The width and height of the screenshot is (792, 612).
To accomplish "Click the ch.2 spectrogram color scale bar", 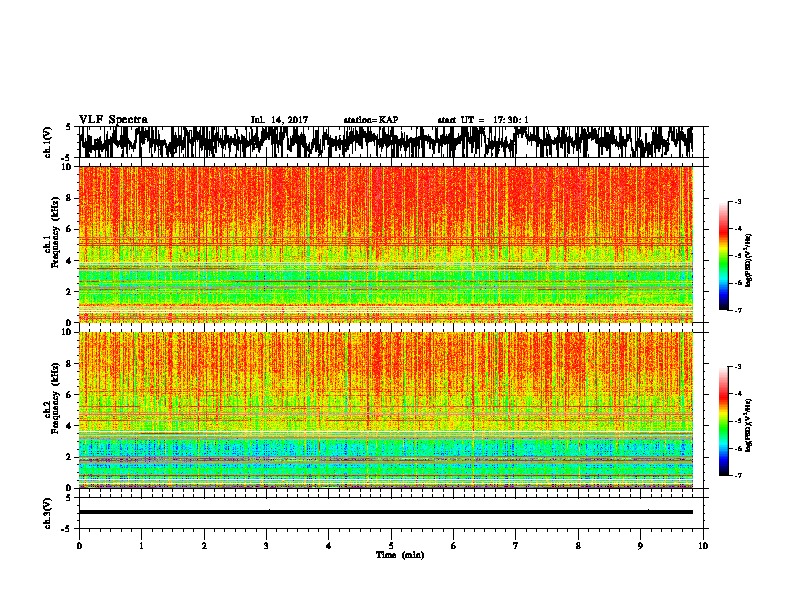I will click(x=723, y=421).
